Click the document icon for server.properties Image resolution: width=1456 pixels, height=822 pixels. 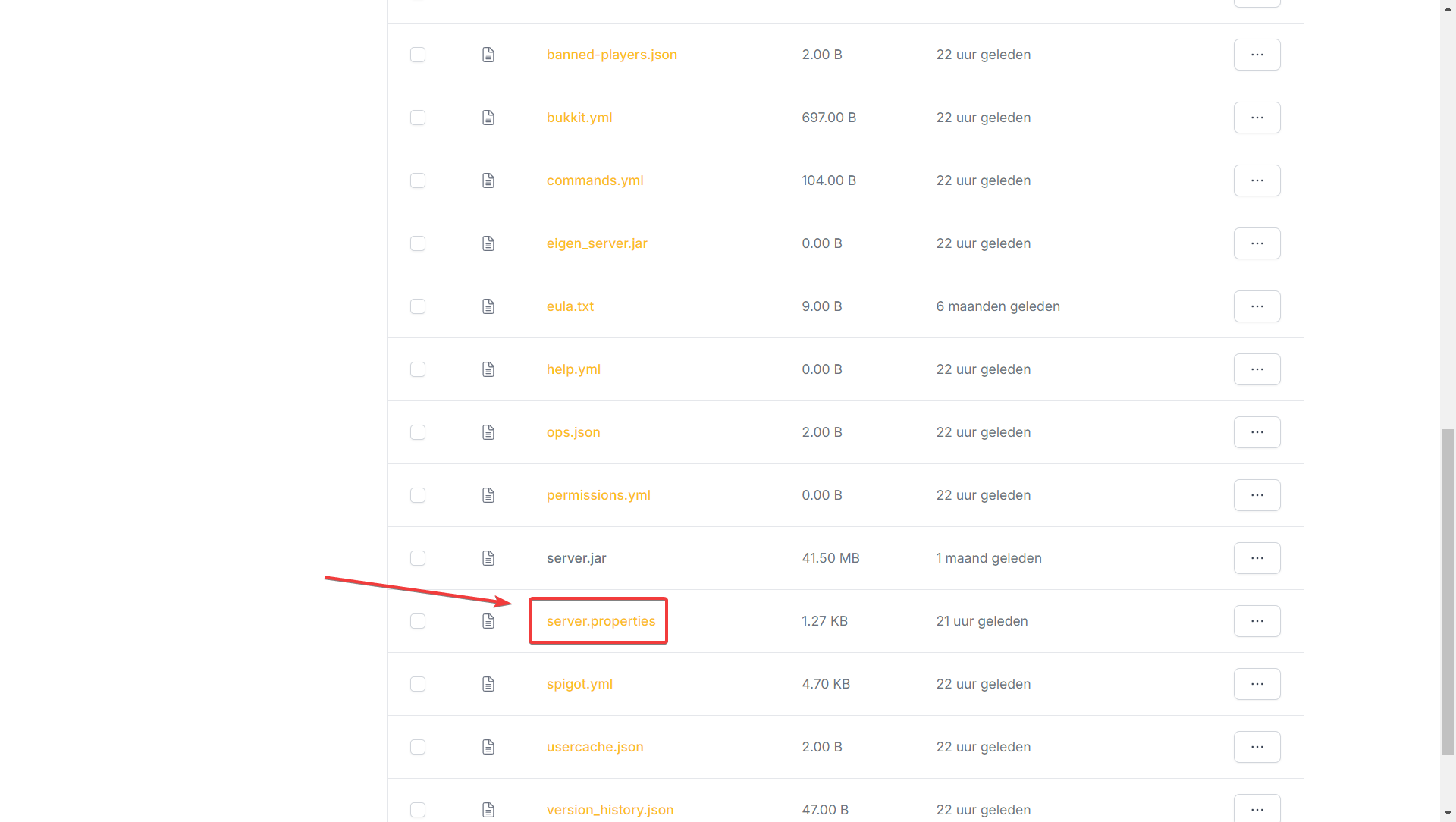pos(488,621)
